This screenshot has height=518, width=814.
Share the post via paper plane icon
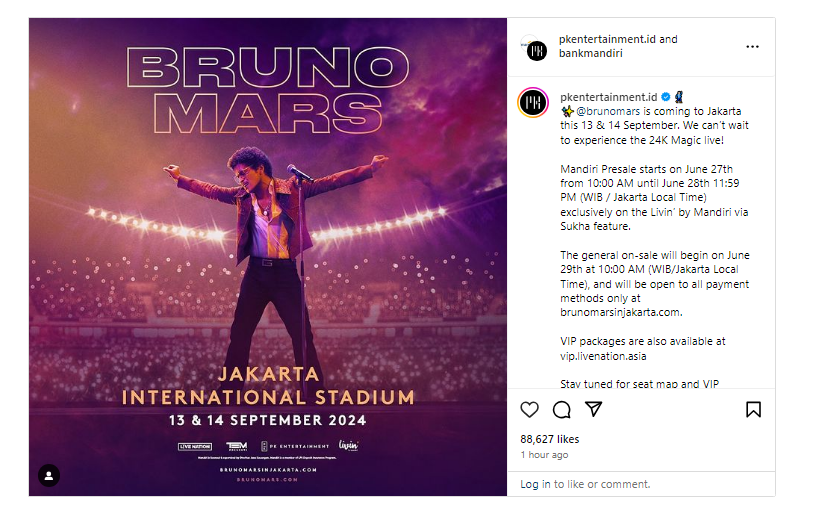pyautogui.click(x=593, y=409)
